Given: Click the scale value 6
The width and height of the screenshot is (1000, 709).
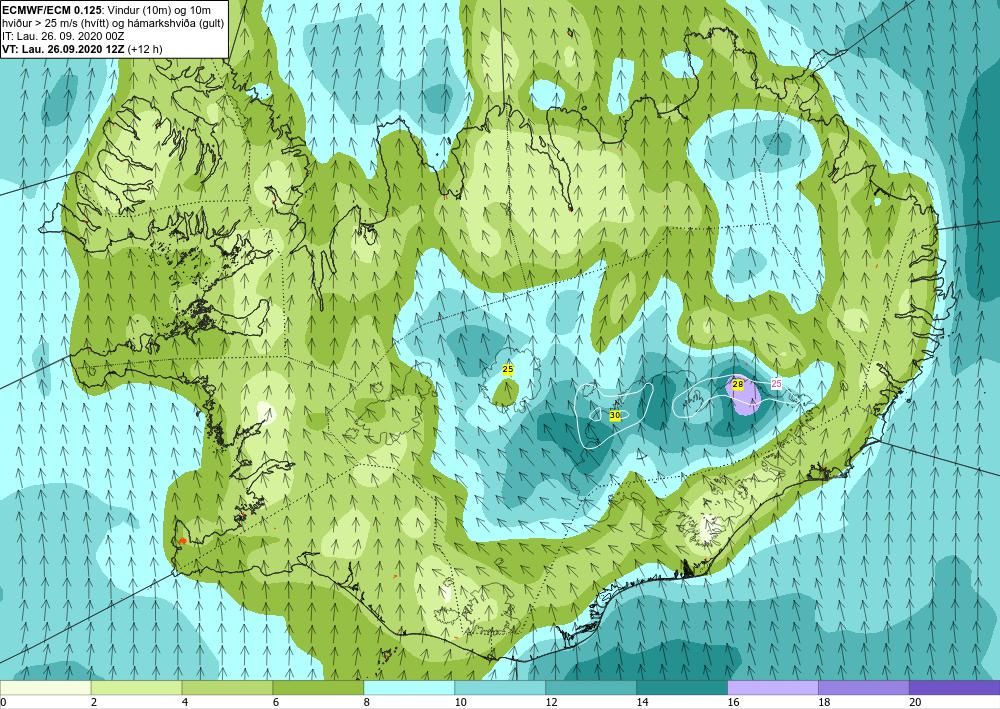Looking at the screenshot, I should point(276,702).
